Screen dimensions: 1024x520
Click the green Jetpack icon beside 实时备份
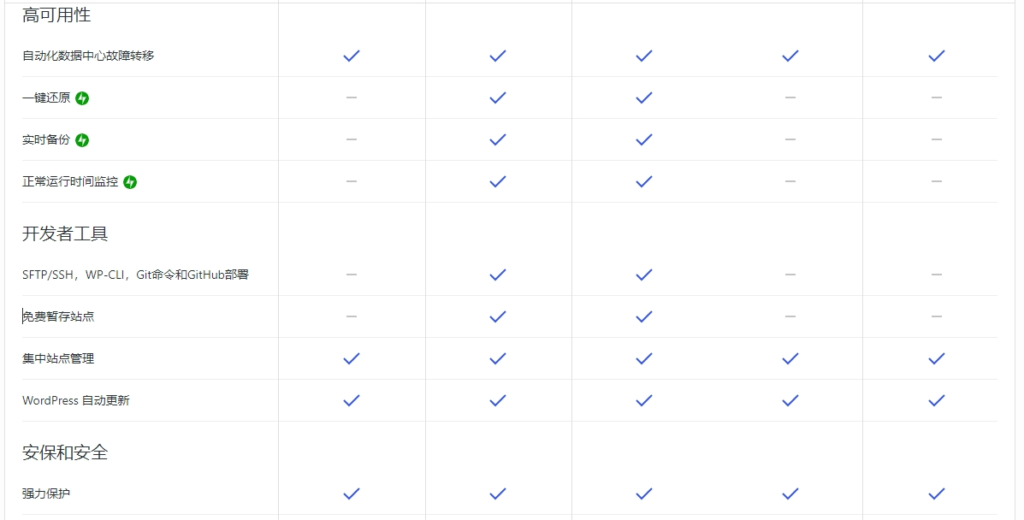(x=82, y=140)
